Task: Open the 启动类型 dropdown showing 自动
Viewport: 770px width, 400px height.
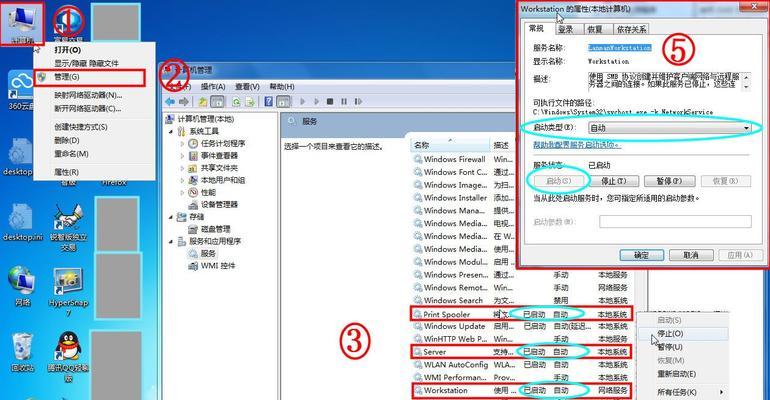Action: click(670, 128)
